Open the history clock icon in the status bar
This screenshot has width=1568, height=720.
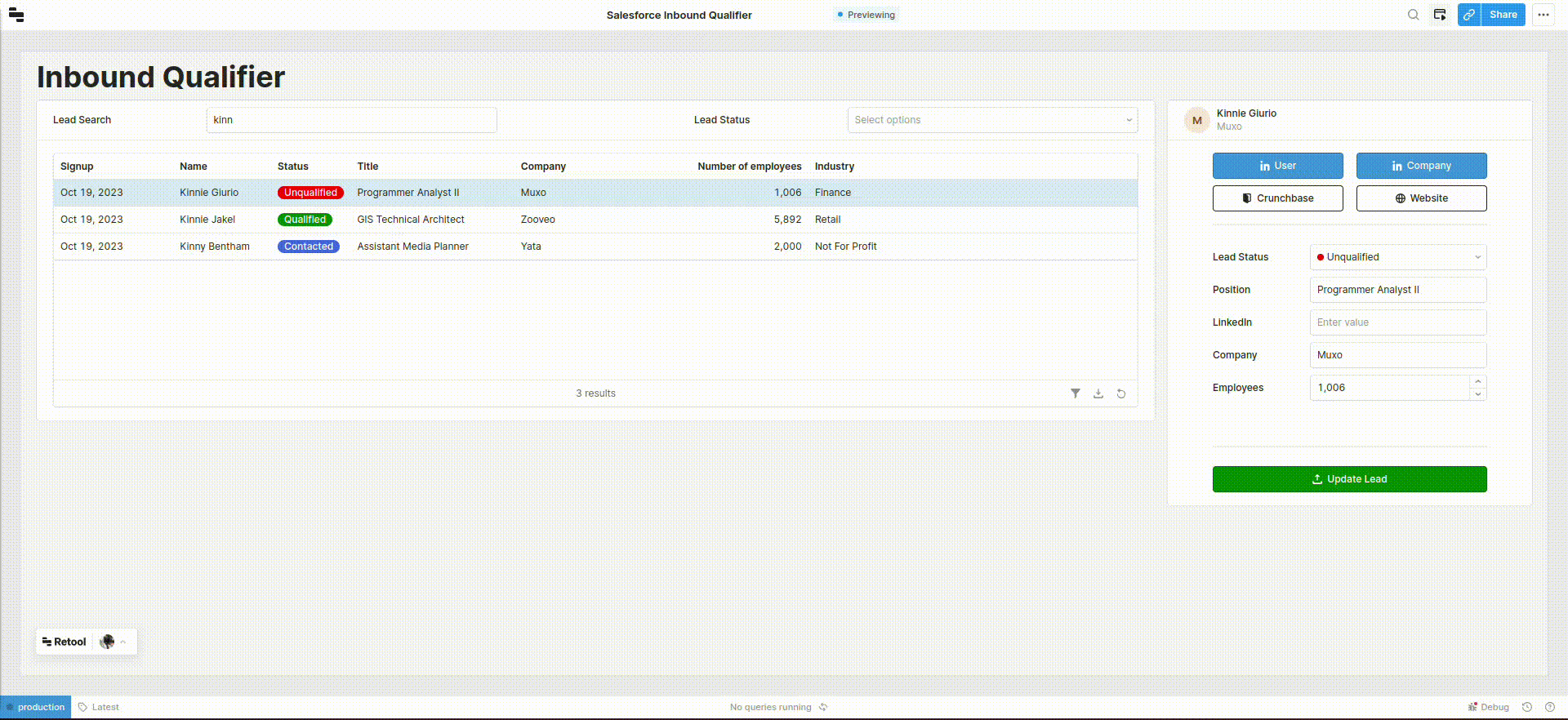[x=1527, y=707]
